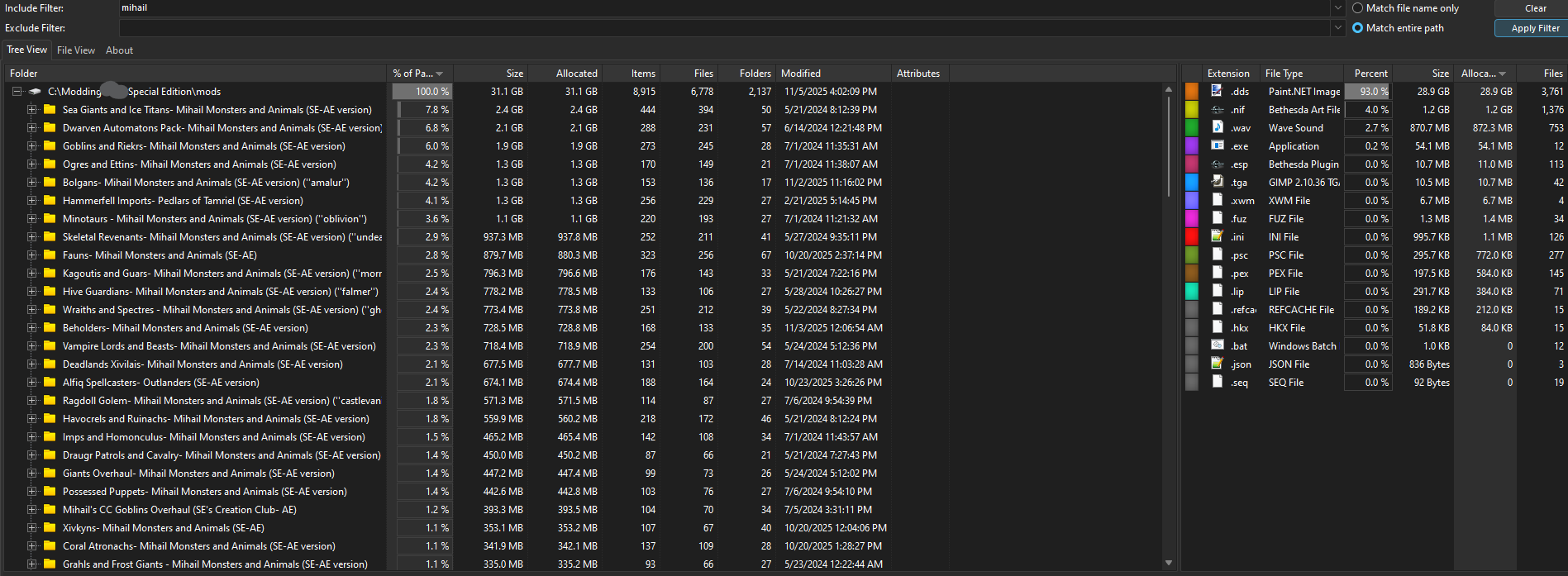The height and width of the screenshot is (576, 1568).
Task: Select the Ragdoll Golem folder row
Action: pos(222,400)
